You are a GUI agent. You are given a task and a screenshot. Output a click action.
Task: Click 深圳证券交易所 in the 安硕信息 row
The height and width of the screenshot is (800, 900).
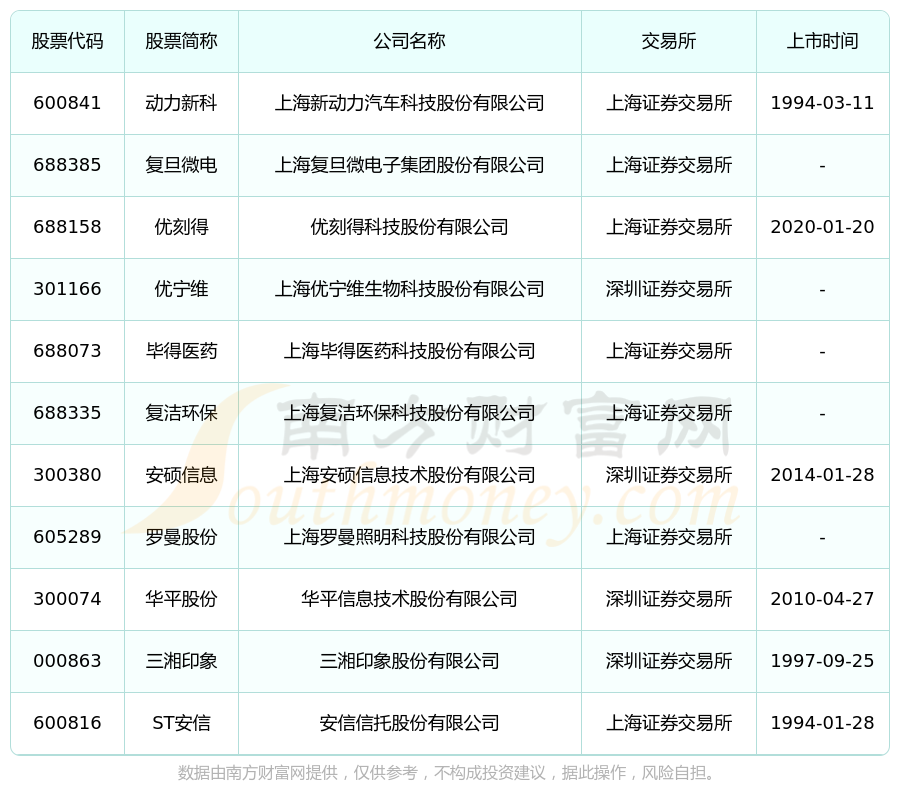tap(669, 475)
